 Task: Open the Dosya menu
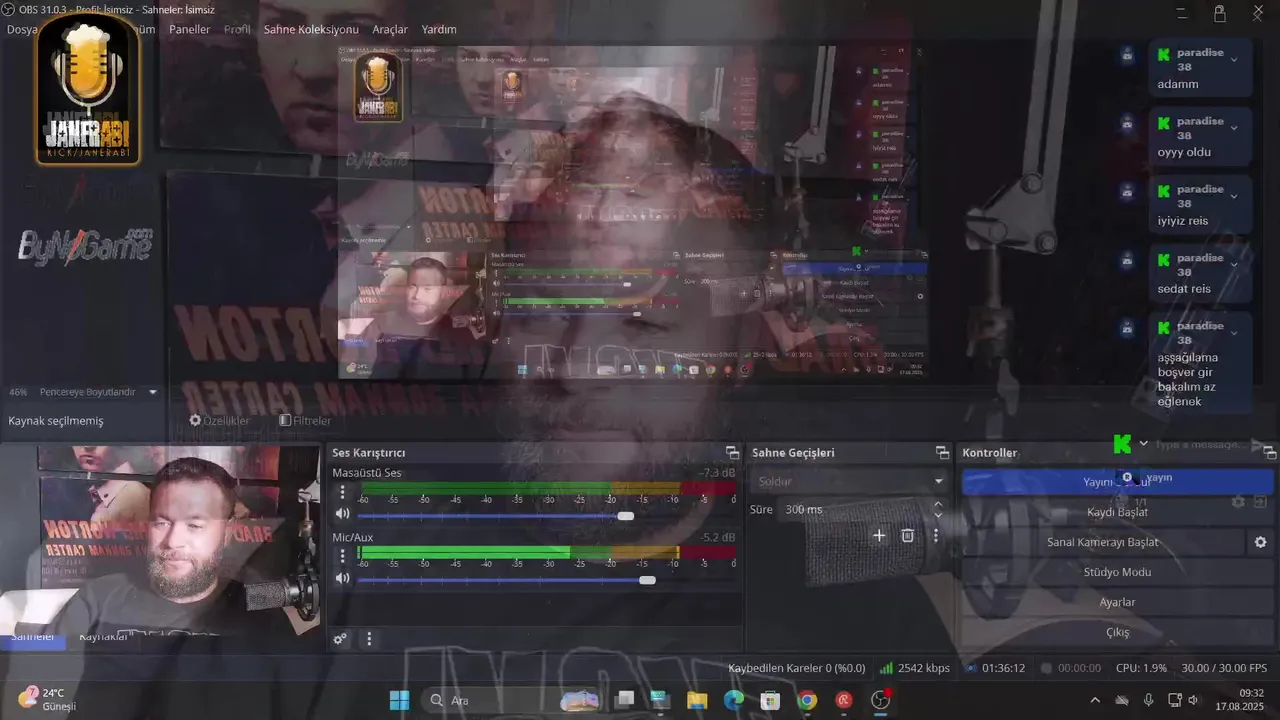point(21,30)
